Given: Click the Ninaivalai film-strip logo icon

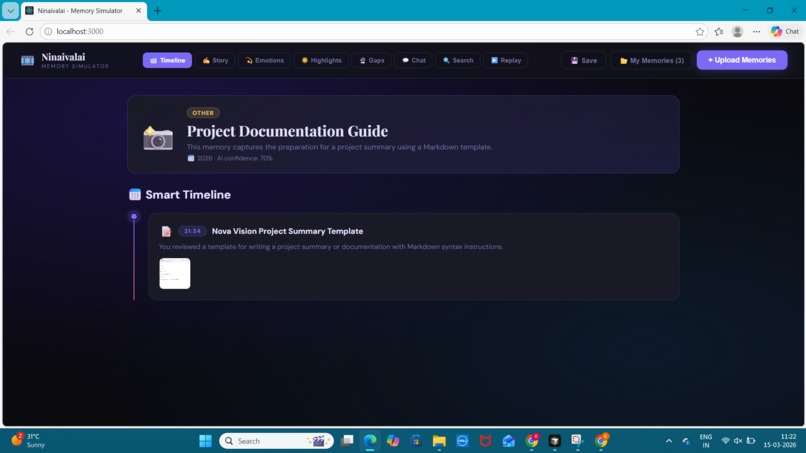Looking at the screenshot, I should click(27, 60).
